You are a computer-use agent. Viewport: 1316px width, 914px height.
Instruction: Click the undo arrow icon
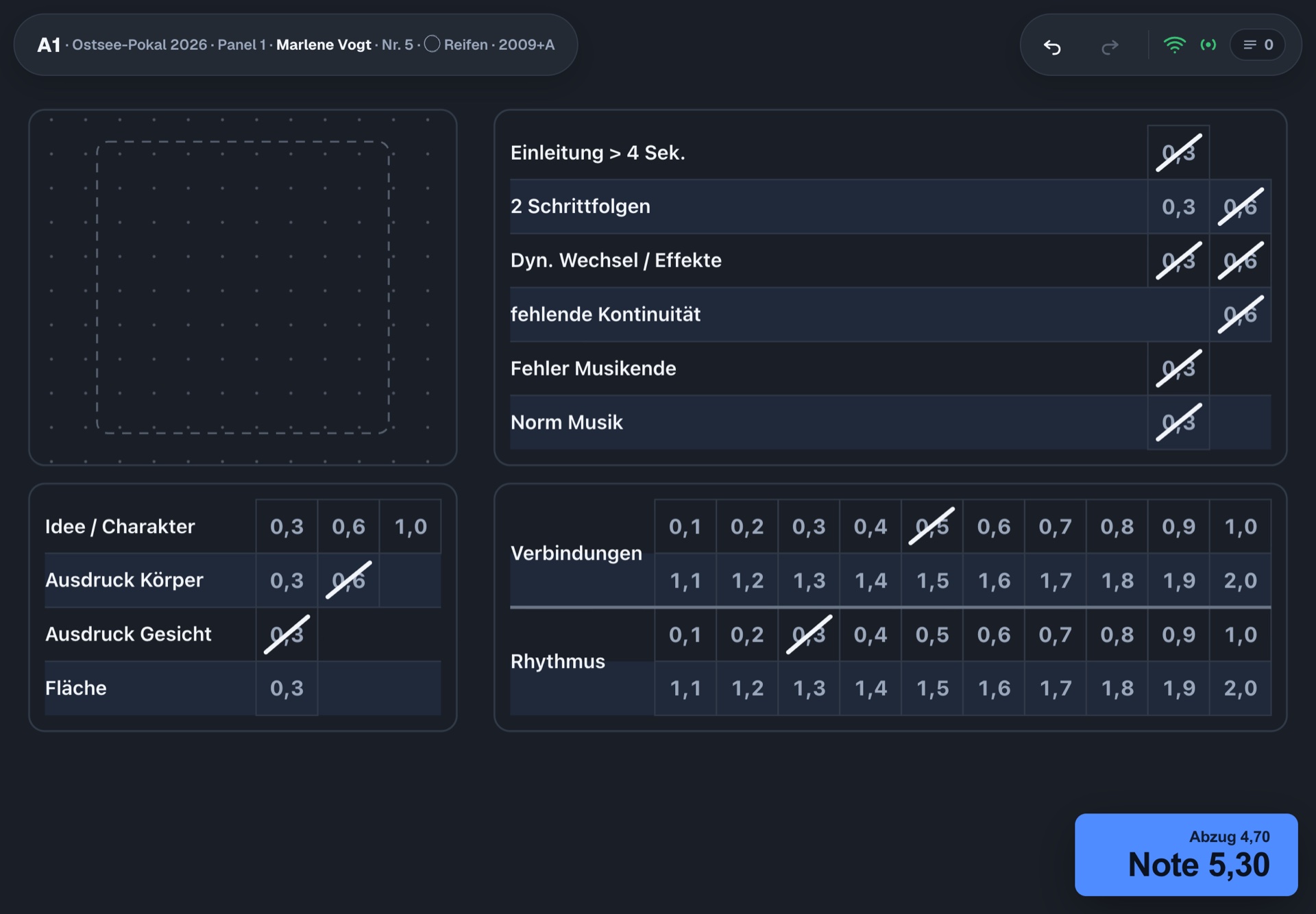click(1052, 46)
